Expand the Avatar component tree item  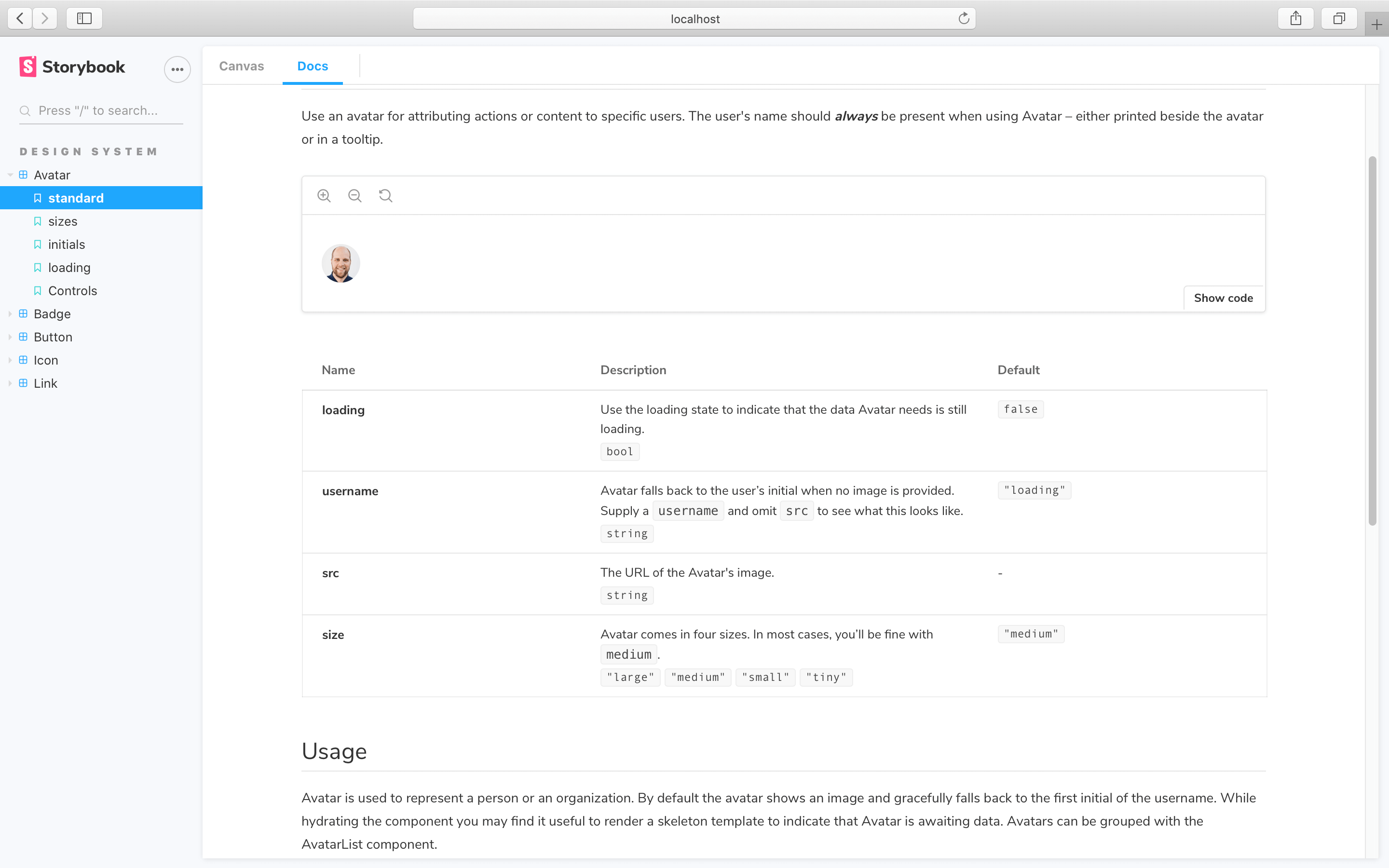click(x=8, y=175)
